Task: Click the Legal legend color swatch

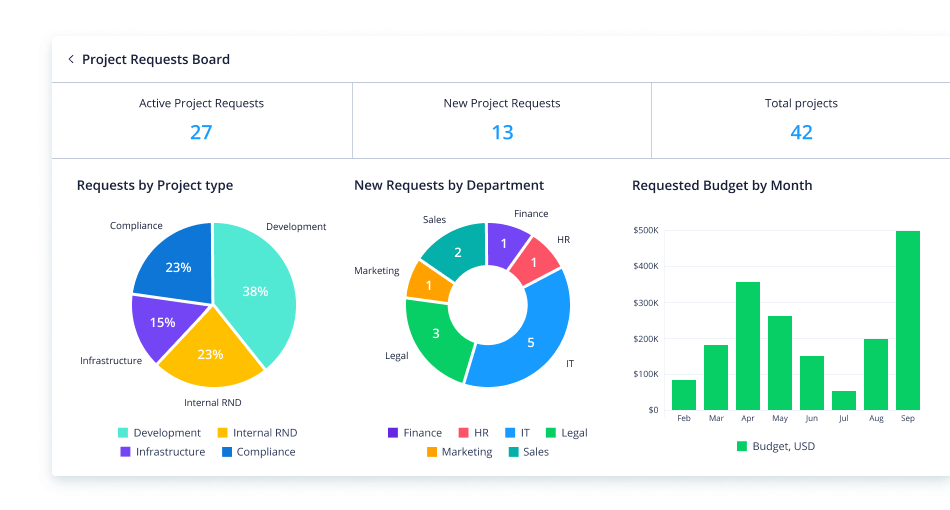Action: click(x=551, y=432)
